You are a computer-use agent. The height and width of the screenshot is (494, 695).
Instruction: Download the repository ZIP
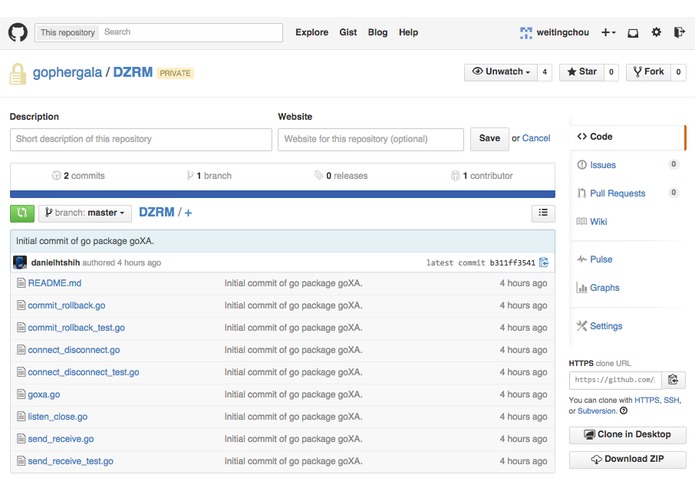[628, 459]
